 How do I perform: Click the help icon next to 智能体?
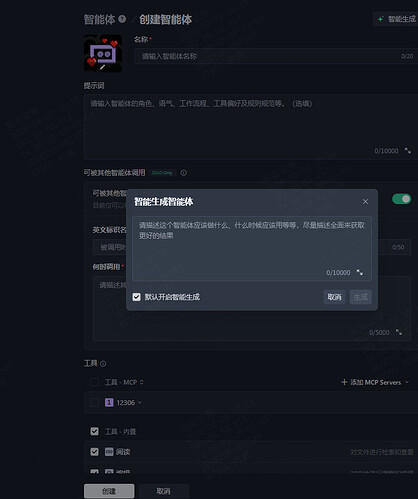click(x=122, y=19)
